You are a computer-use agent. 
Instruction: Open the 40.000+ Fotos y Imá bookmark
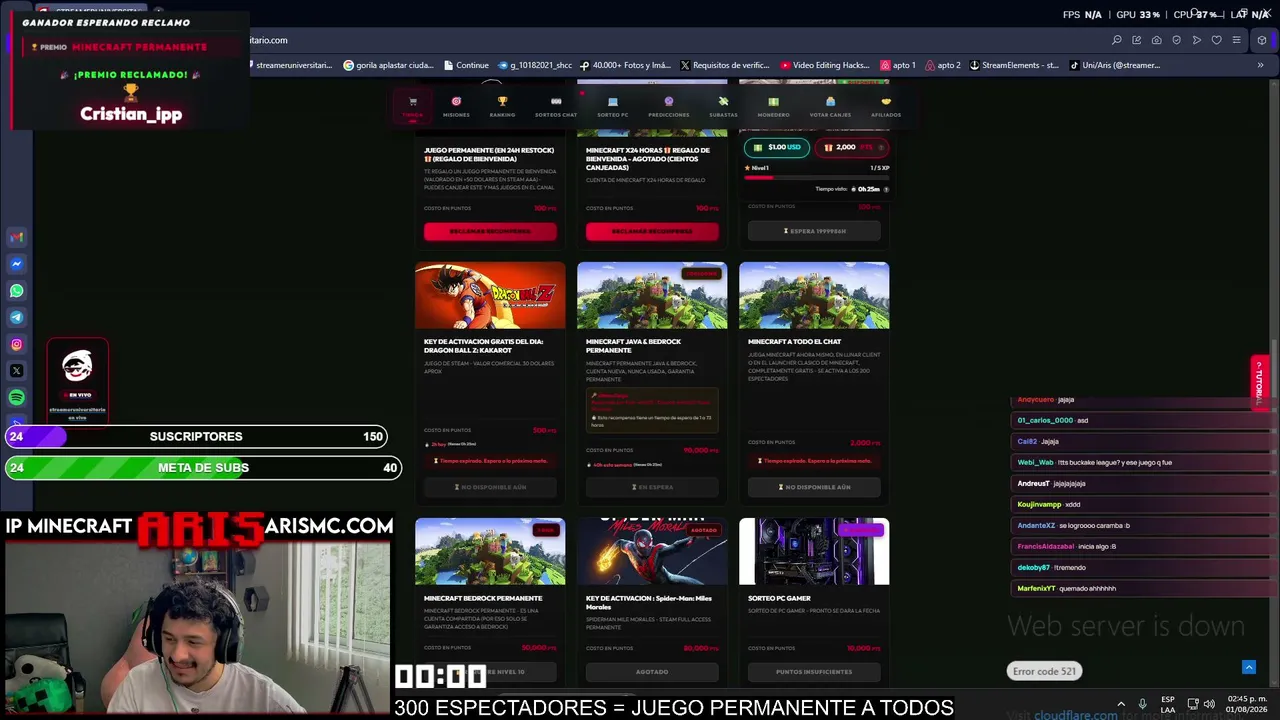[625, 65]
